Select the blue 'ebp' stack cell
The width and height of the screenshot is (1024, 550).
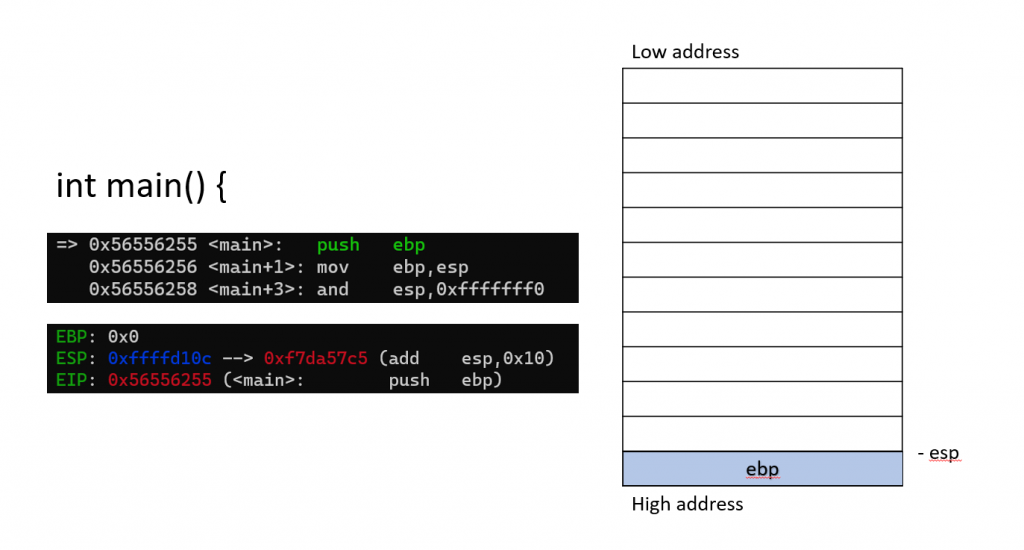(762, 468)
